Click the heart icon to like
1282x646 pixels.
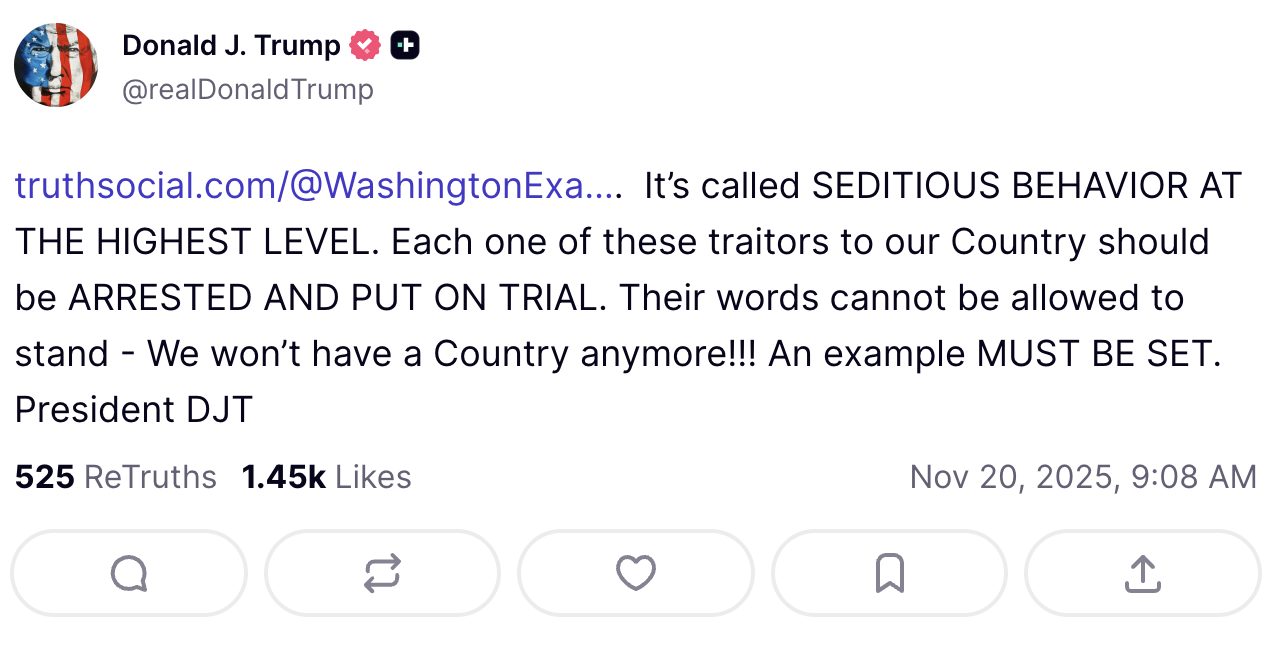click(636, 573)
